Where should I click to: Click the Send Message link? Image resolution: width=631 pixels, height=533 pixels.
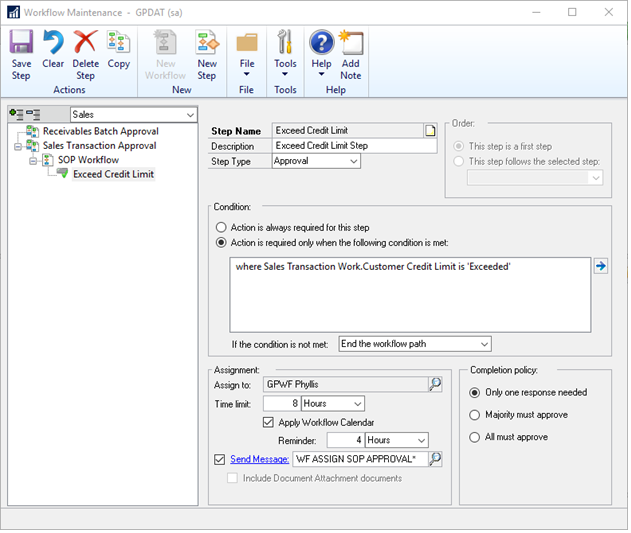[x=260, y=459]
